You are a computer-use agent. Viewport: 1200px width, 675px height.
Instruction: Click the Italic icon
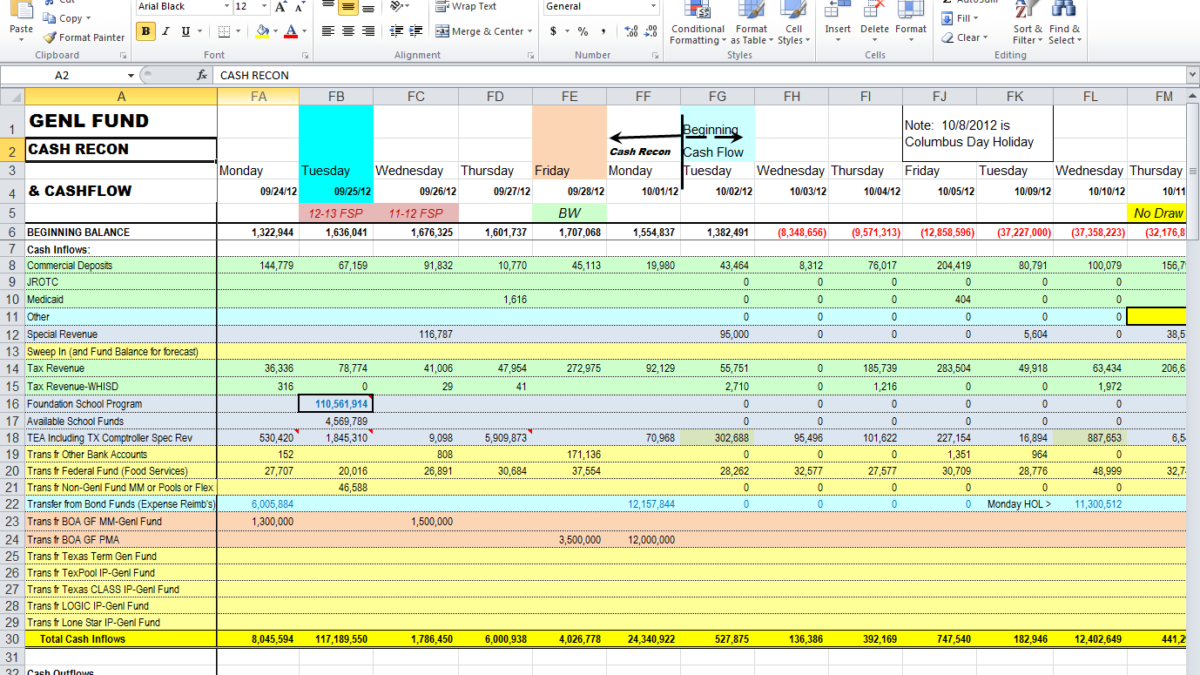point(167,31)
